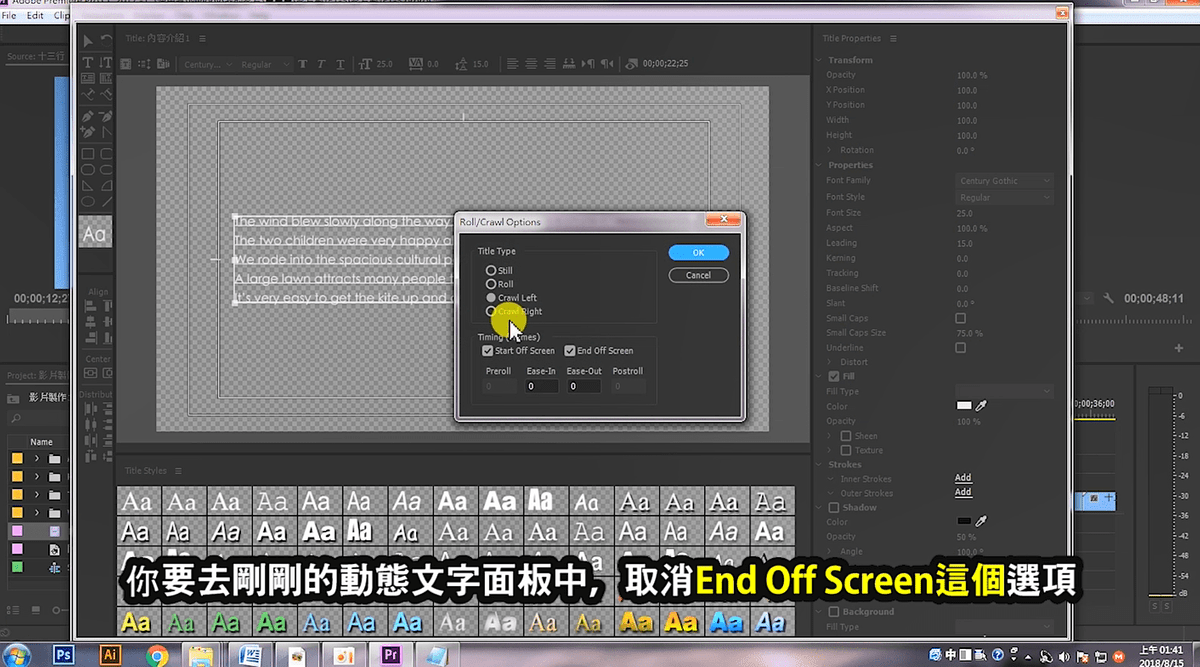Click the Bold text style icon
Viewport: 1200px width, 667px height.
pos(304,64)
